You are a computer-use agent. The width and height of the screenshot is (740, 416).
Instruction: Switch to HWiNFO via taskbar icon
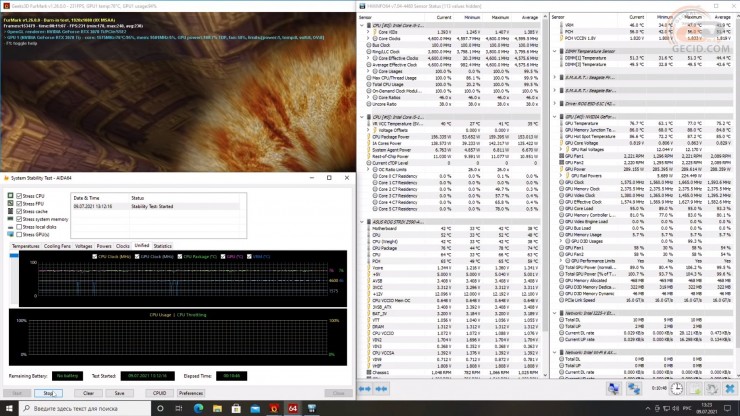click(x=311, y=408)
